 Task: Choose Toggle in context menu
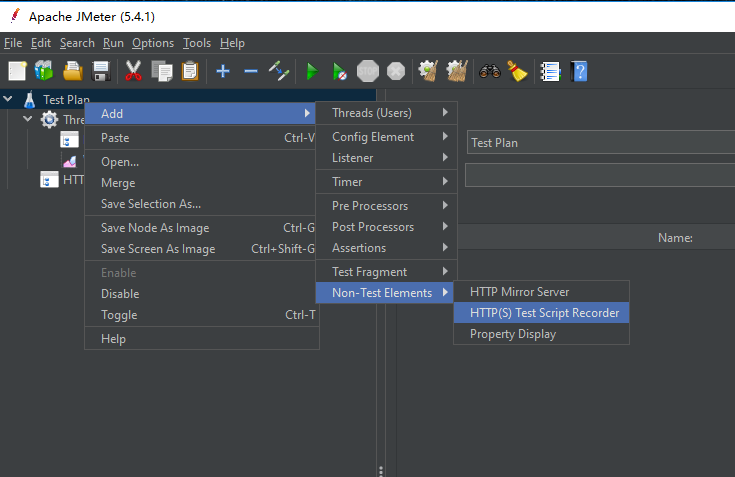click(x=201, y=315)
